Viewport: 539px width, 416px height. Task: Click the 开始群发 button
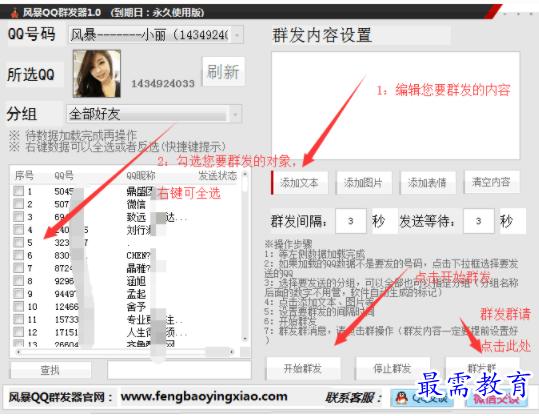[303, 369]
